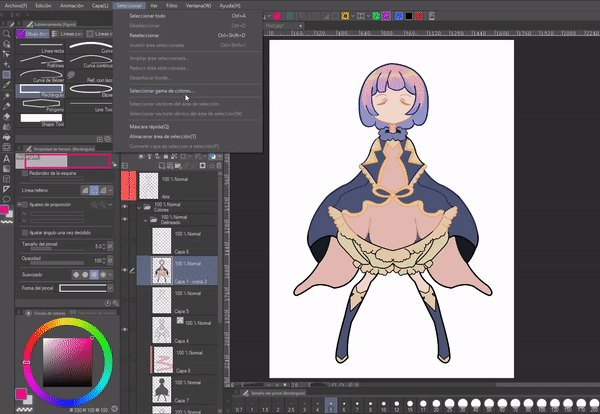Select the Línea recta sub tool
Image resolution: width=600 pixels, height=414 pixels.
tap(41, 47)
